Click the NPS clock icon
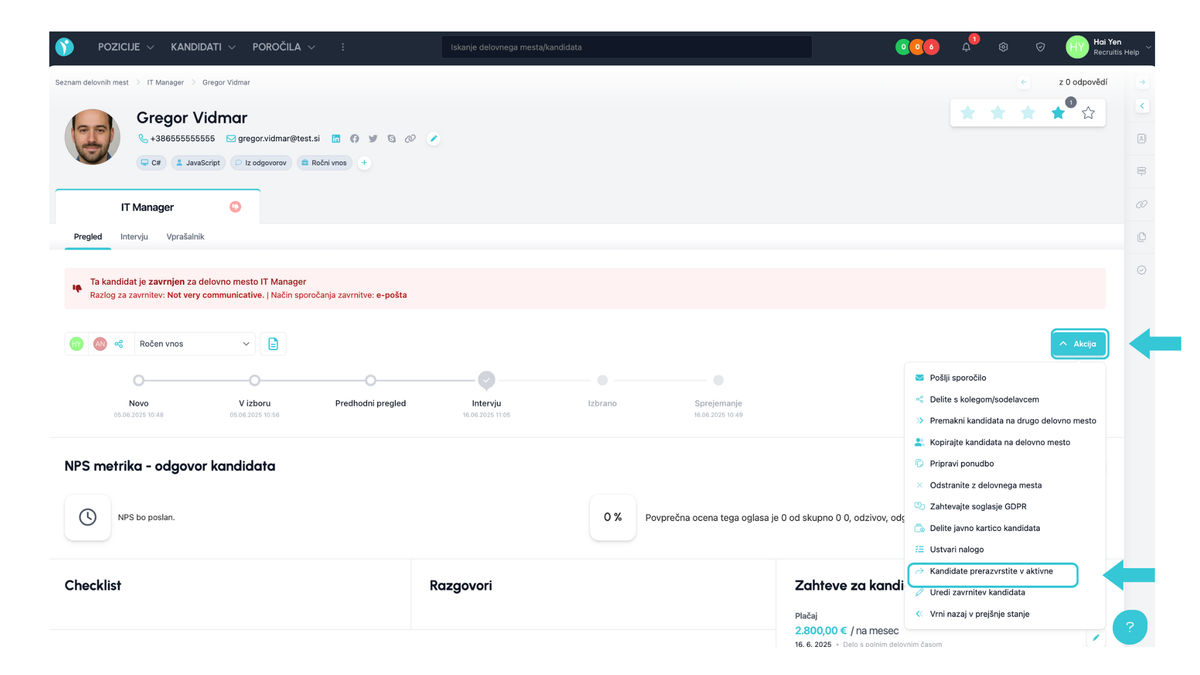 coord(88,517)
